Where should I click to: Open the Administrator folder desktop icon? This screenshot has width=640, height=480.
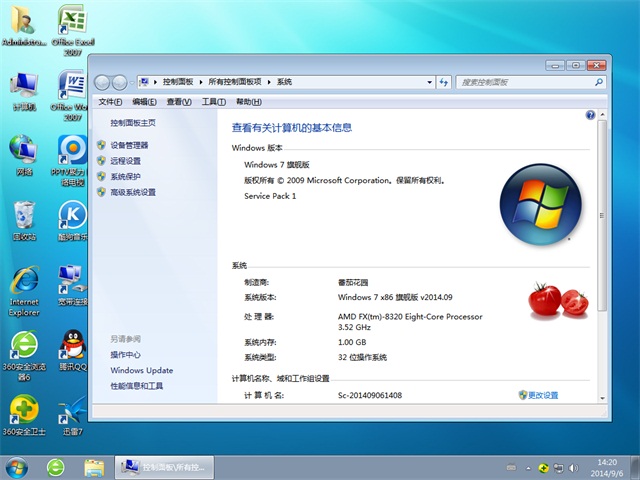click(23, 24)
